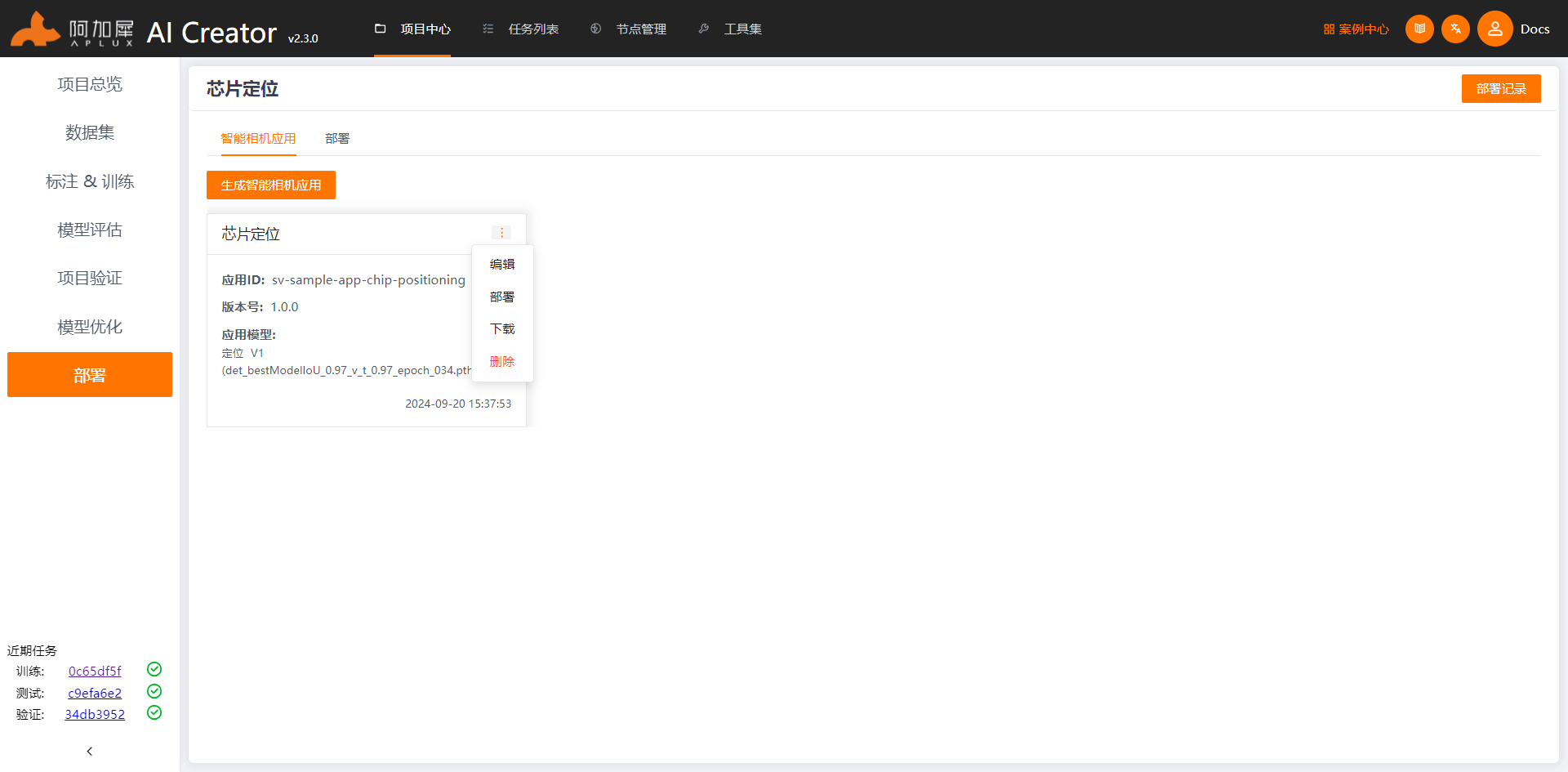Go to 项目验证 in sidebar
This screenshot has width=1568, height=772.
point(90,278)
